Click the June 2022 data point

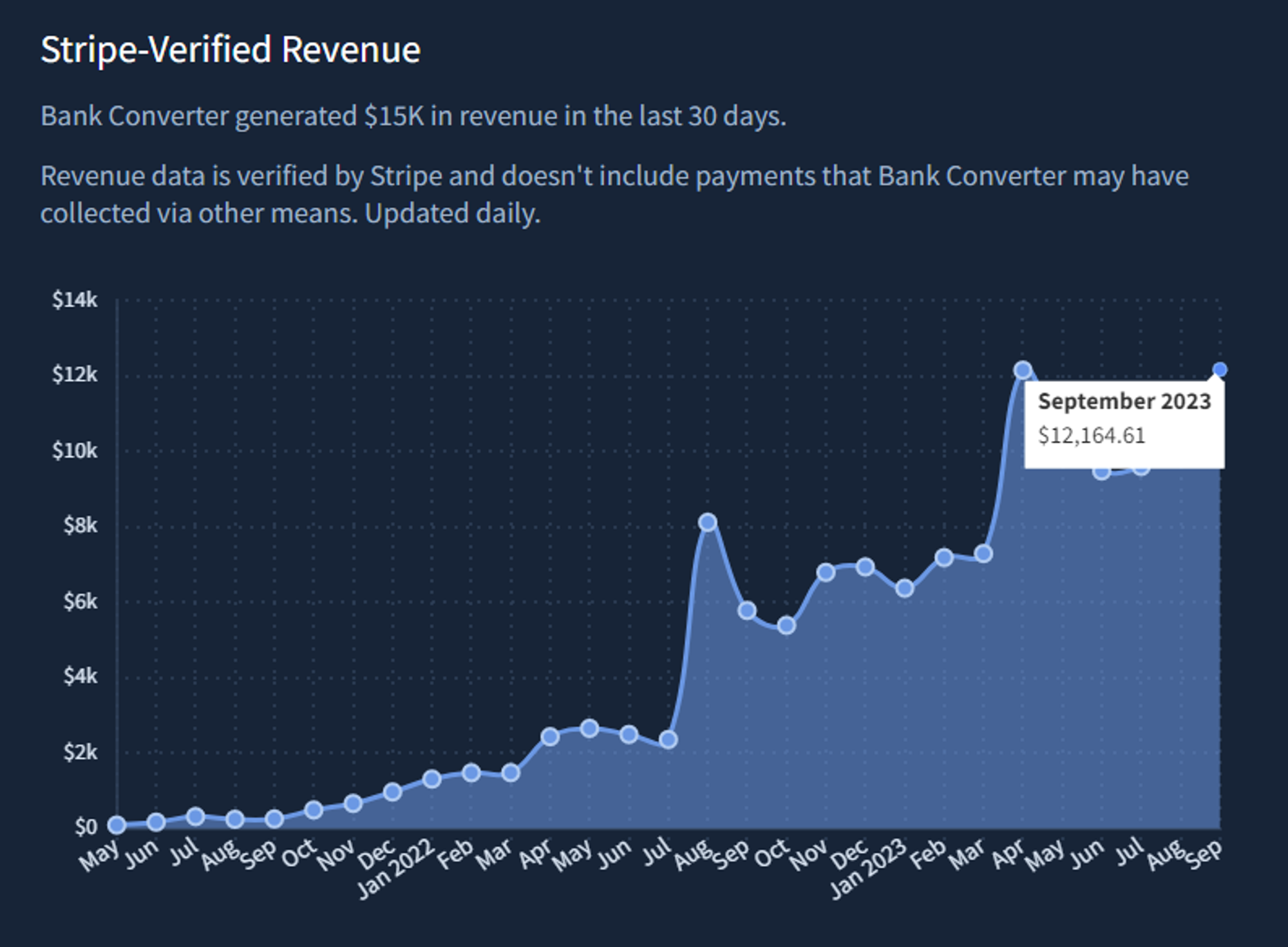pos(629,735)
